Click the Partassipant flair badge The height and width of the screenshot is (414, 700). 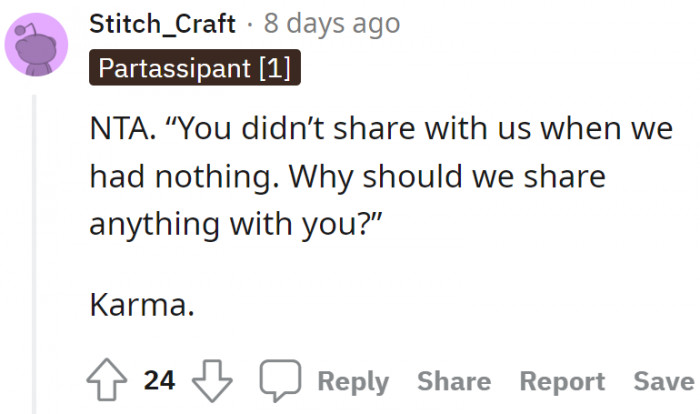tap(194, 71)
